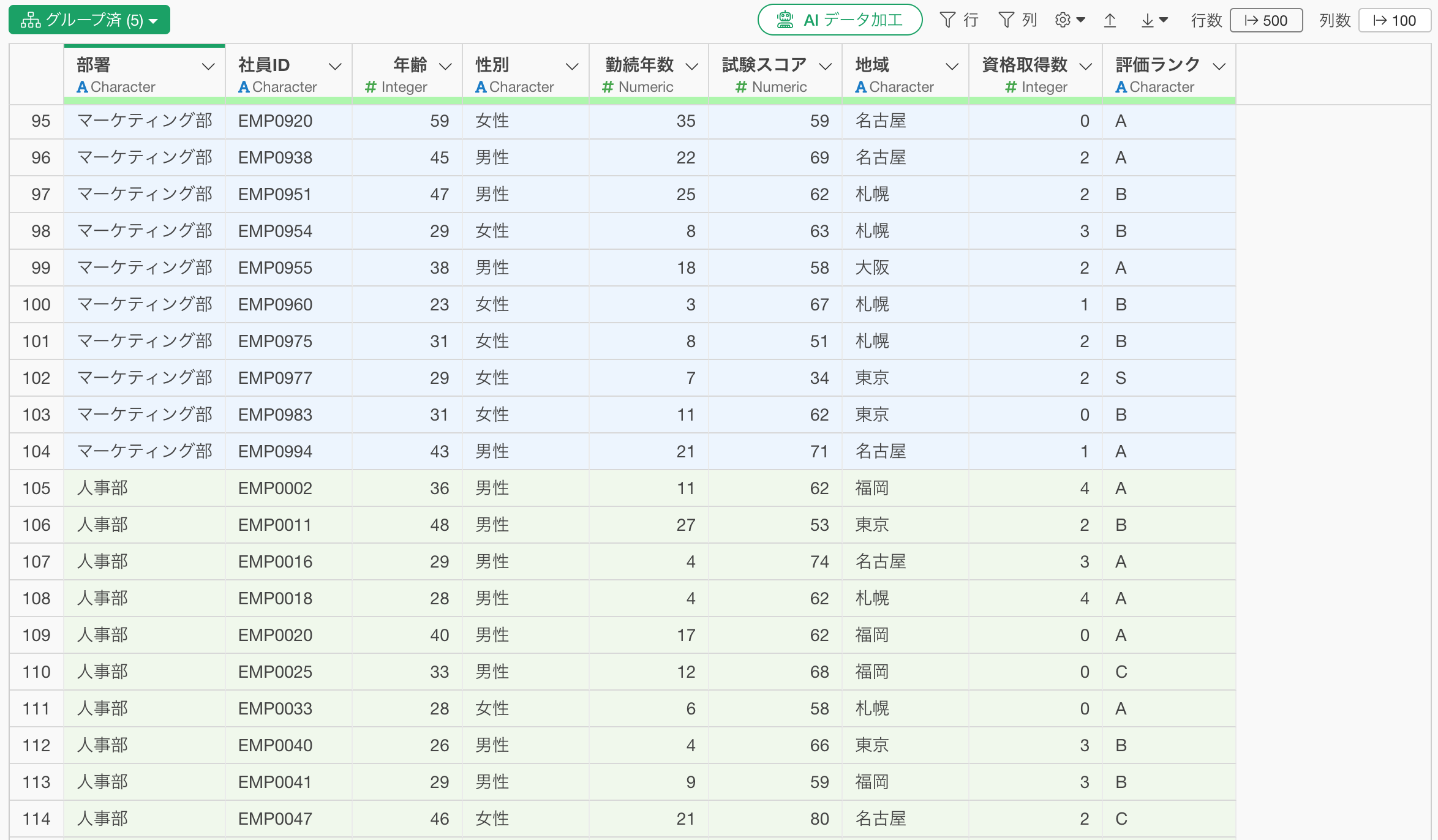The width and height of the screenshot is (1438, 840).
Task: Edit the row count field showing 500
Action: pyautogui.click(x=1266, y=20)
